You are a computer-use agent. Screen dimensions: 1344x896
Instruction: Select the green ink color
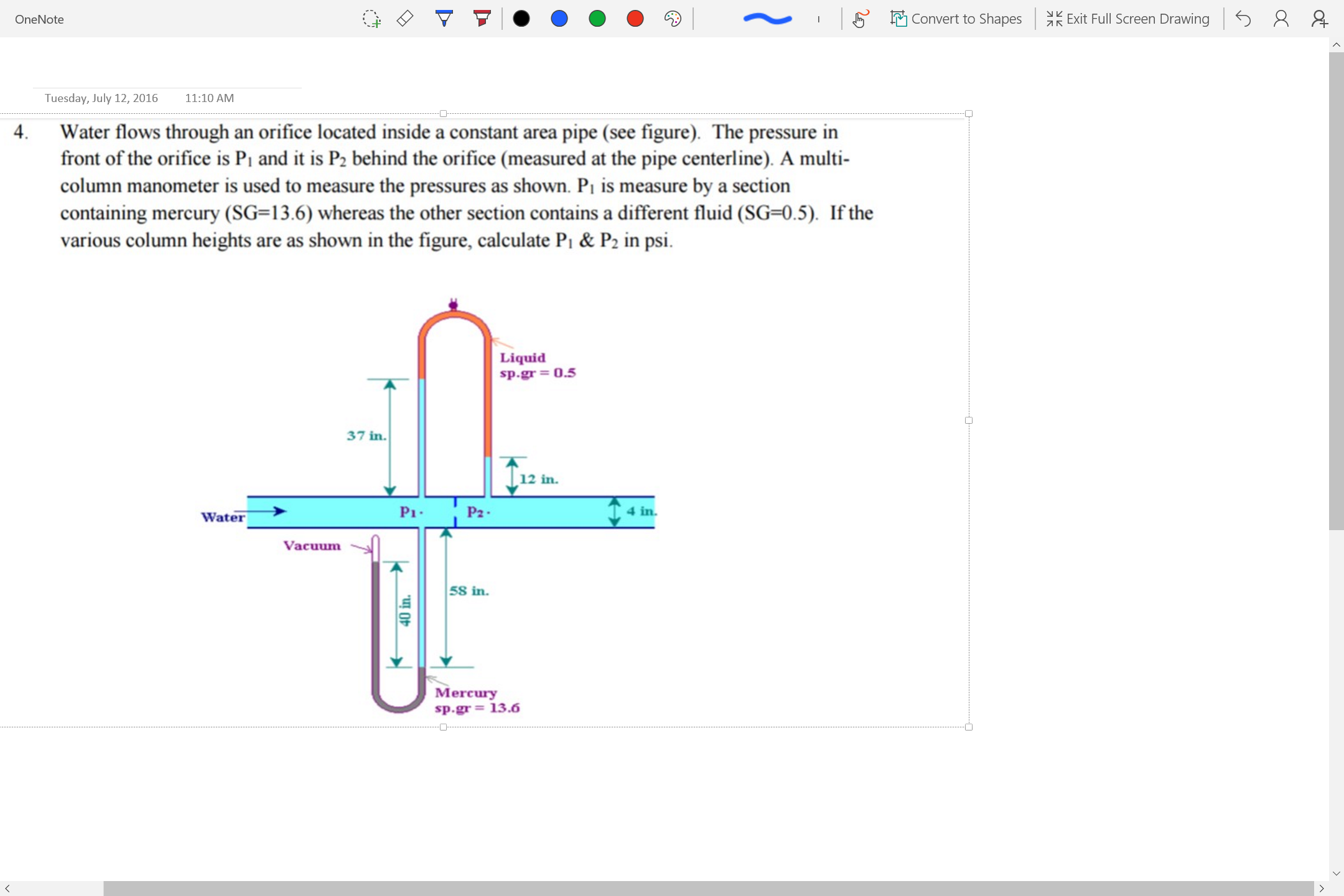597,19
